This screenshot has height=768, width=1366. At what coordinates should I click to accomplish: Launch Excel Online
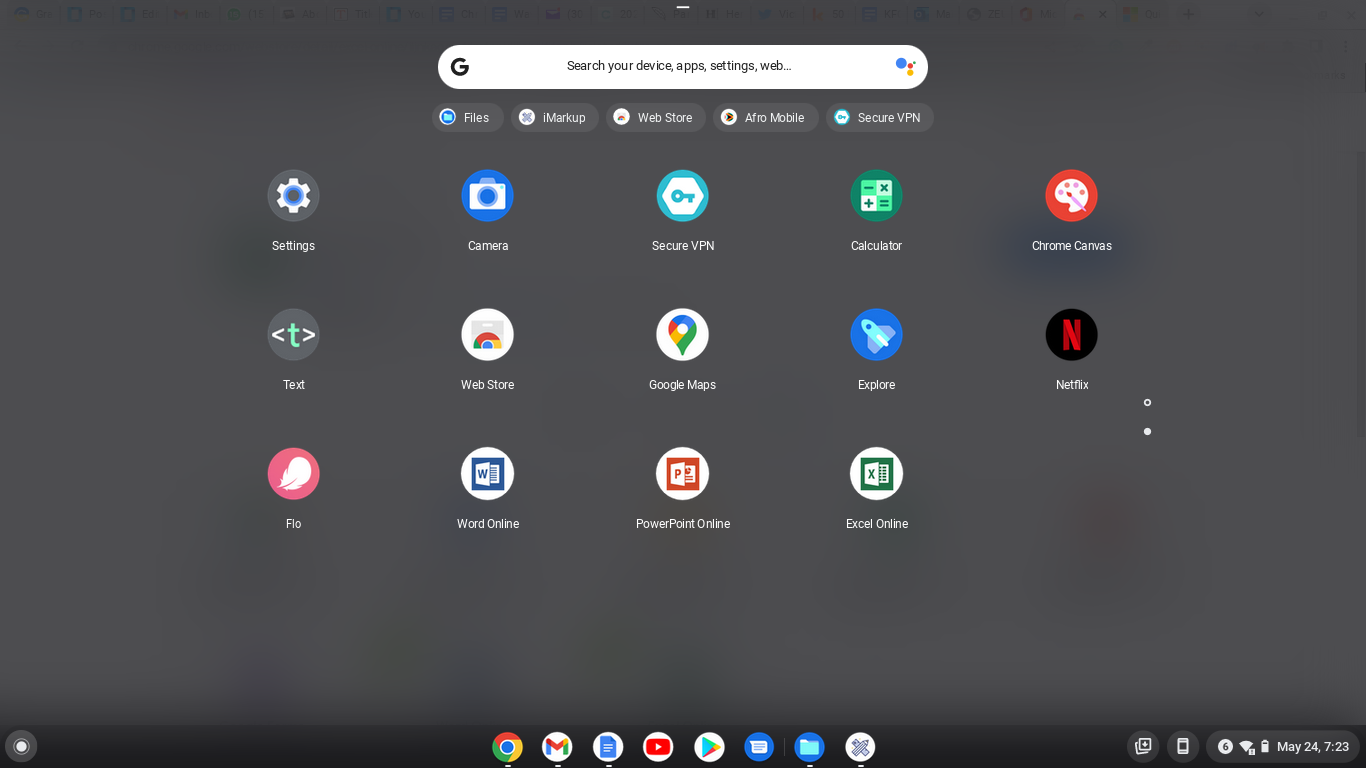pyautogui.click(x=876, y=474)
